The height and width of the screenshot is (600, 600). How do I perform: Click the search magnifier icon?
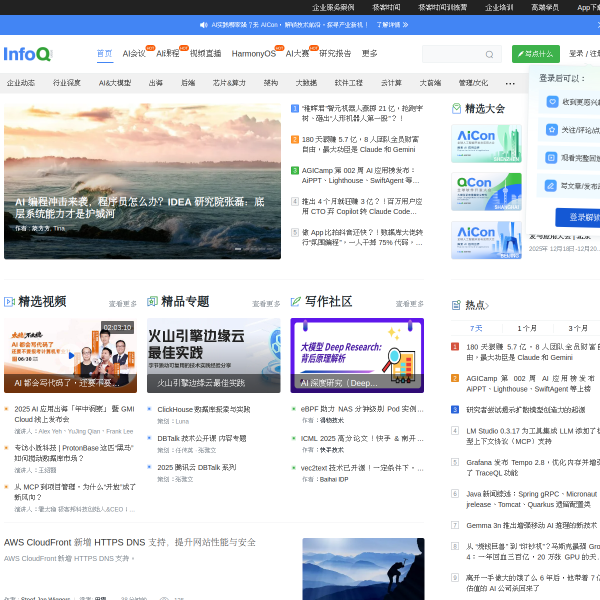[x=489, y=54]
